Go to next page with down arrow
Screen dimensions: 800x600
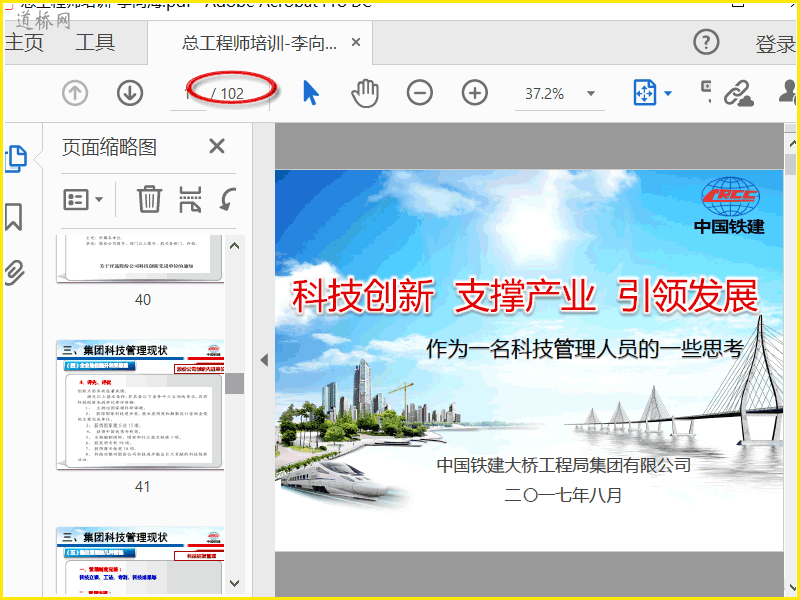130,93
